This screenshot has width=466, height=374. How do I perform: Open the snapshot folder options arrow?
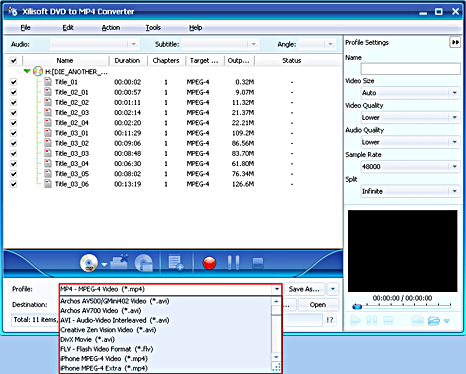pos(447,321)
